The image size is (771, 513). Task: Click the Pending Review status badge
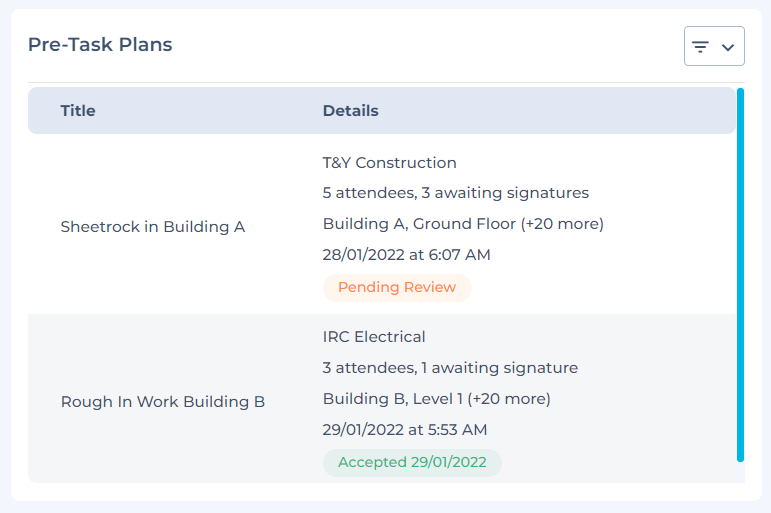397,288
